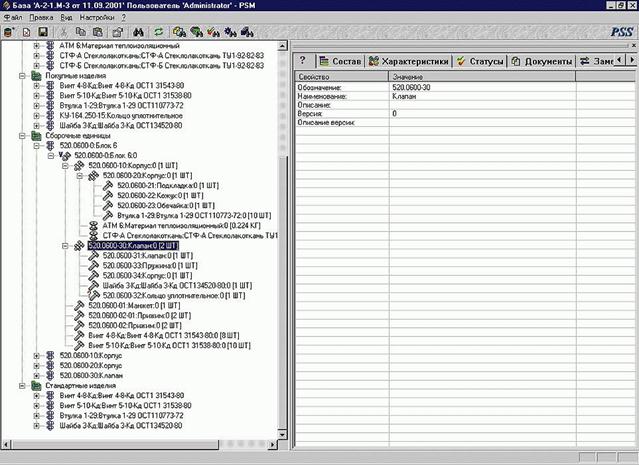Click the icon beside 520.0600-0:Блок 6:0

click(65, 156)
